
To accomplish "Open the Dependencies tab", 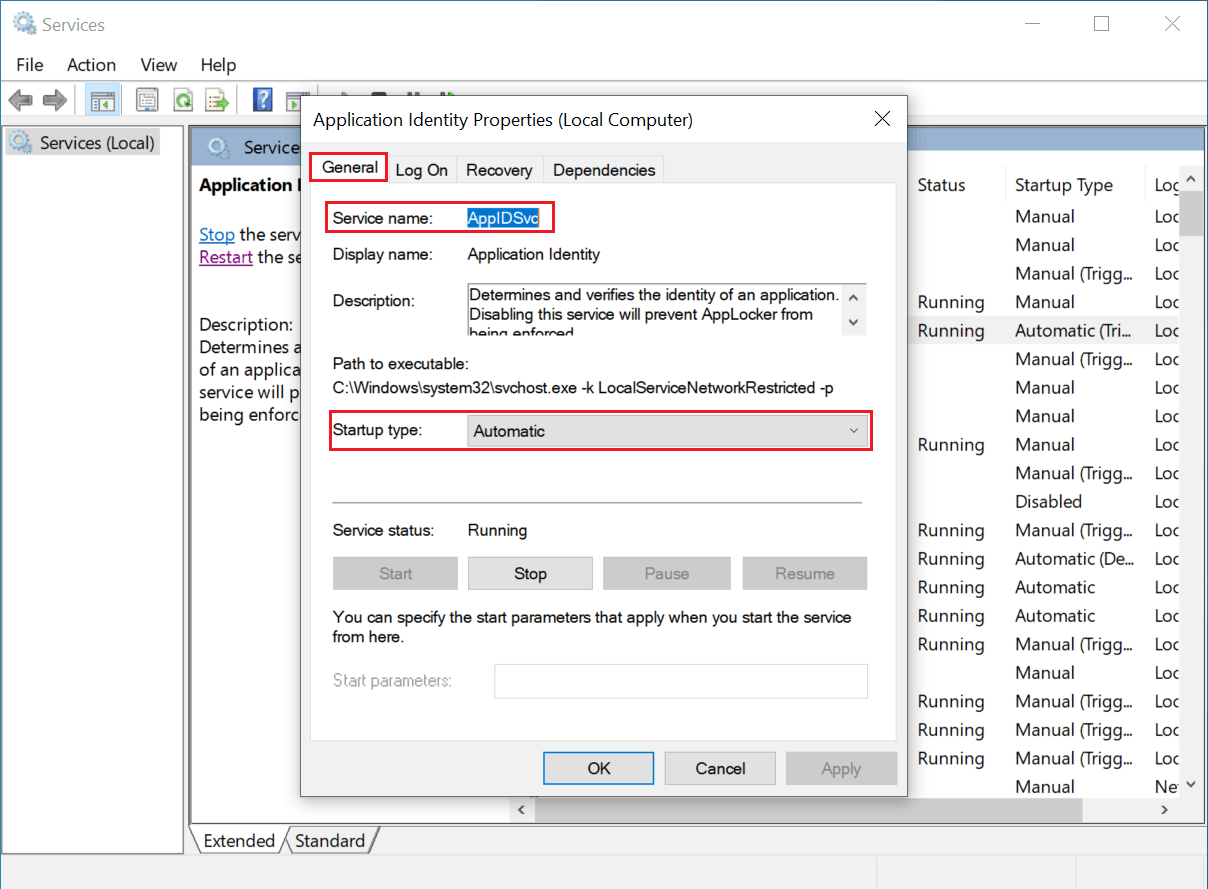I will pos(604,170).
